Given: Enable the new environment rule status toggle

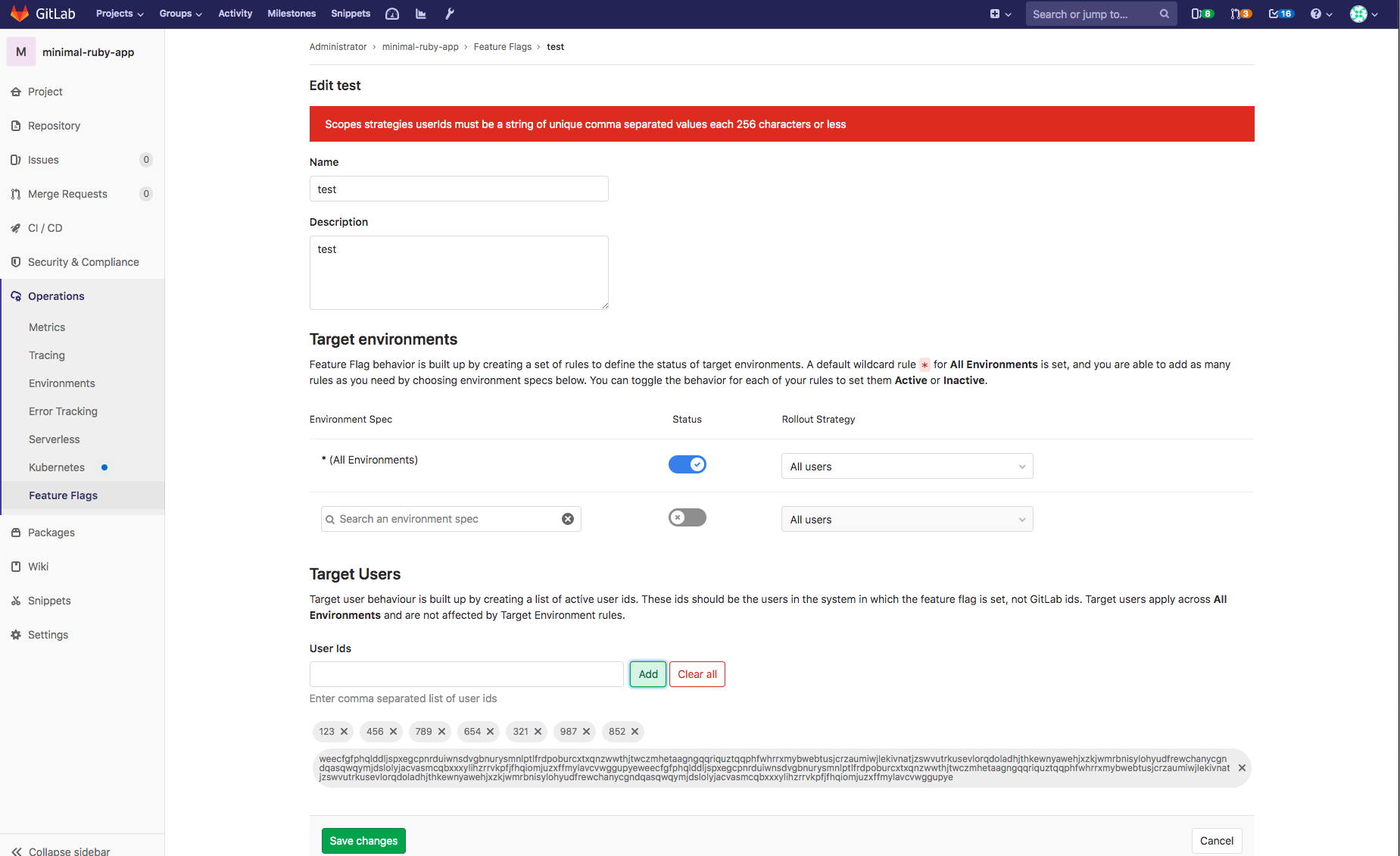Looking at the screenshot, I should tap(687, 517).
